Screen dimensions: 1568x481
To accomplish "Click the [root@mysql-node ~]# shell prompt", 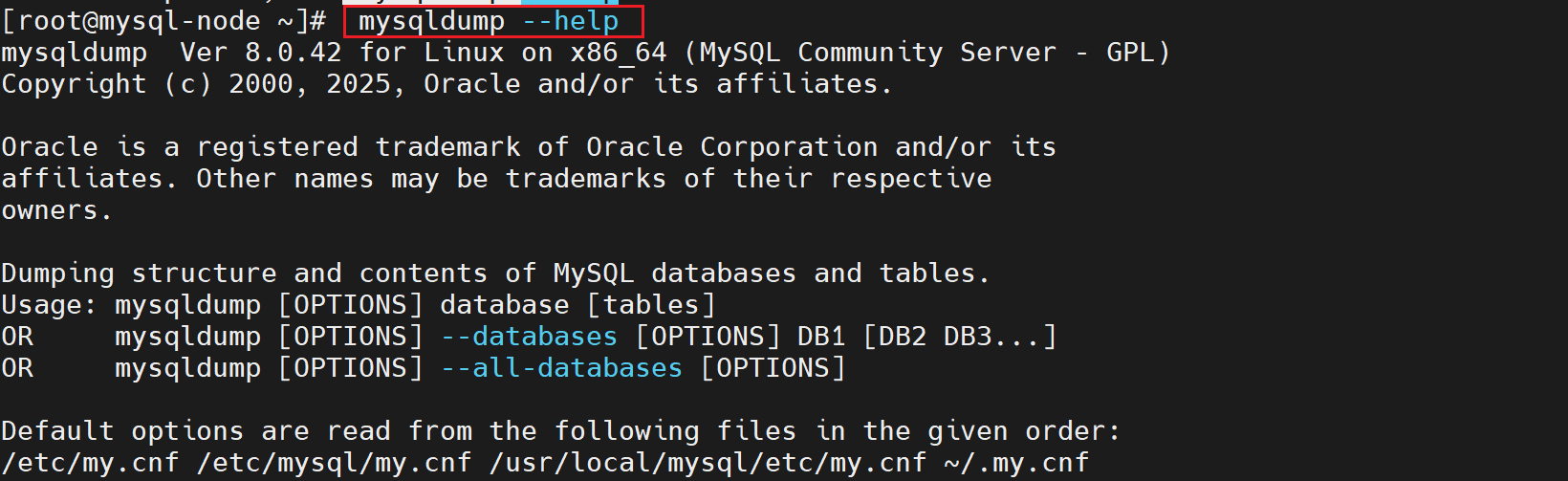I will click(163, 21).
